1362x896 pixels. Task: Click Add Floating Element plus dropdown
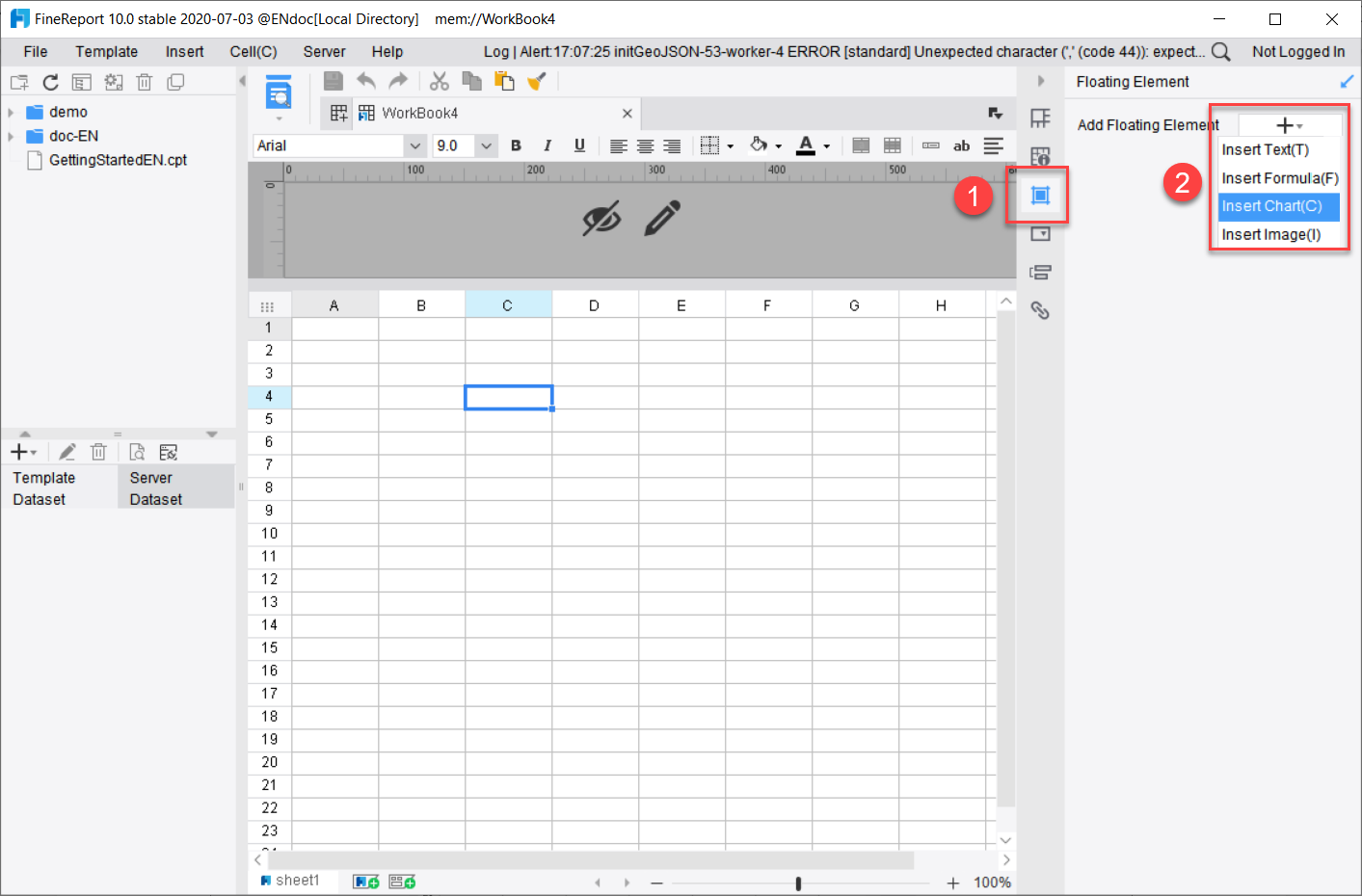coord(1289,125)
